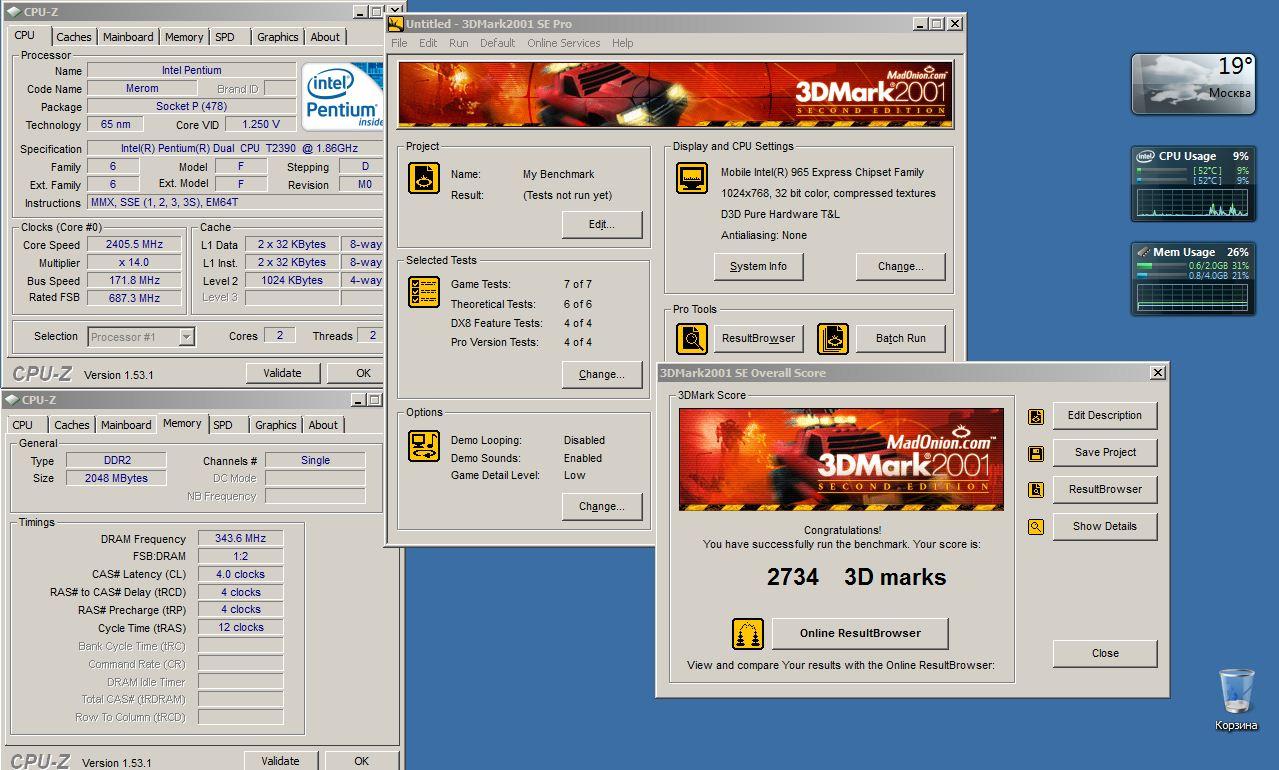
Task: Click Edit... button in Project section
Action: [602, 225]
